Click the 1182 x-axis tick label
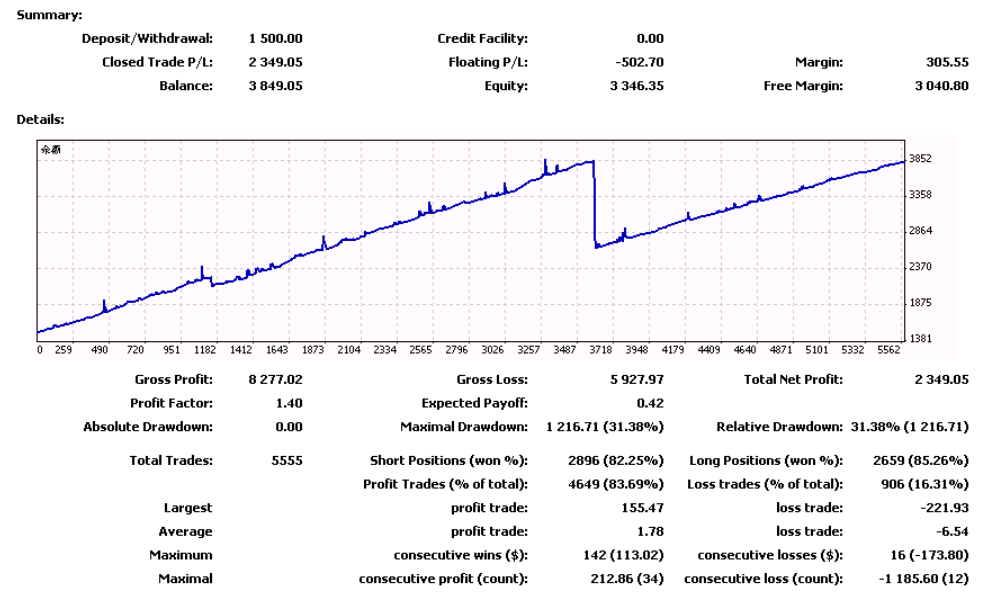 [205, 350]
